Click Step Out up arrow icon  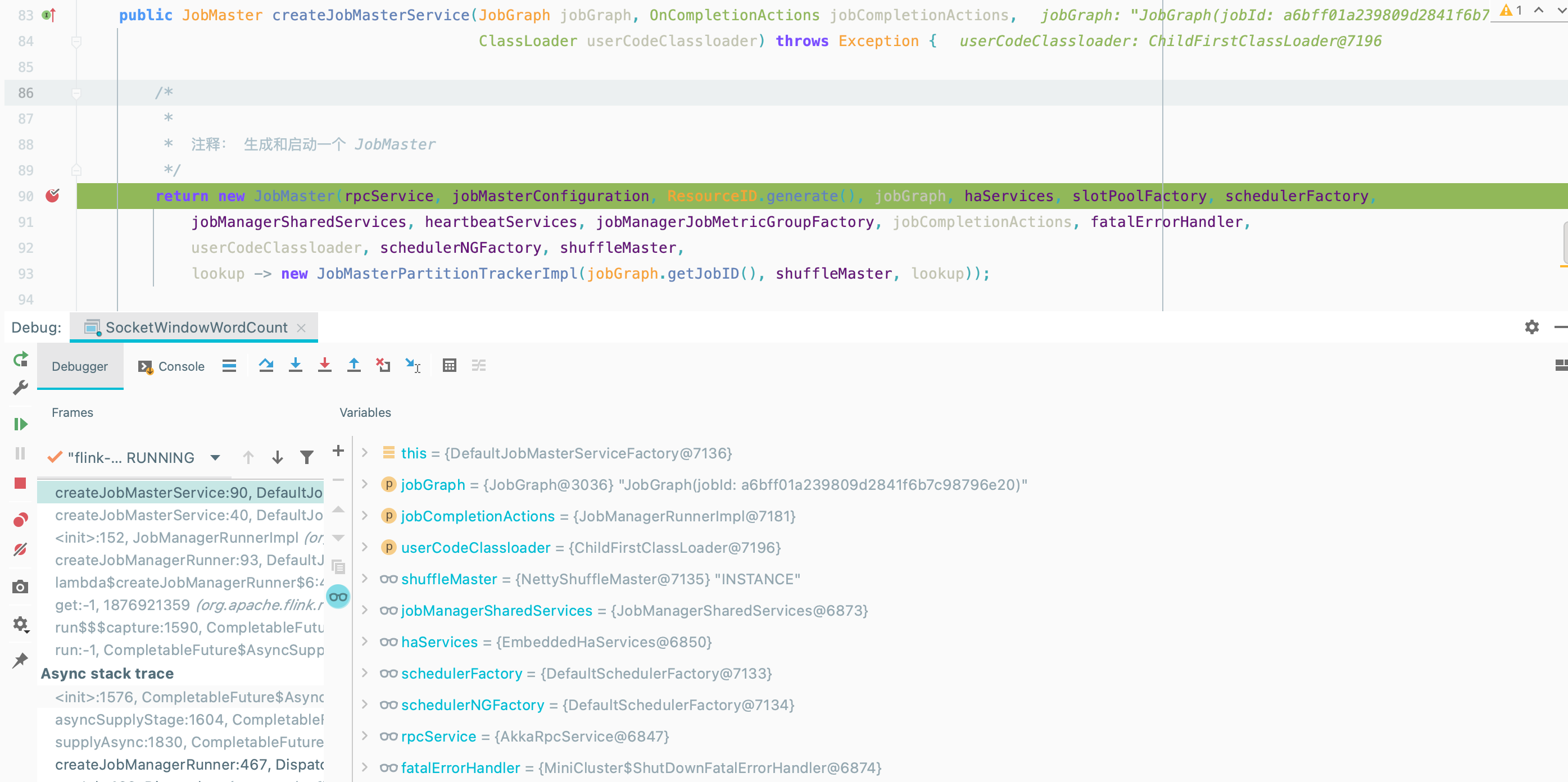(x=354, y=365)
